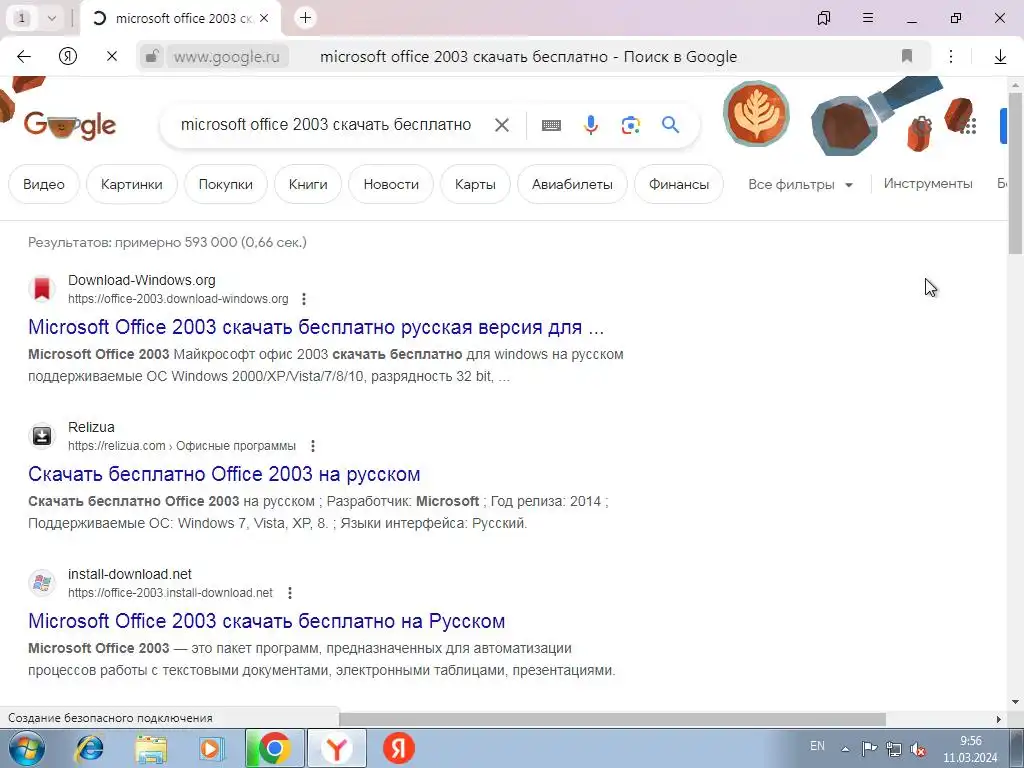Open the browser hamburger menu
The width and height of the screenshot is (1024, 768).
868,18
